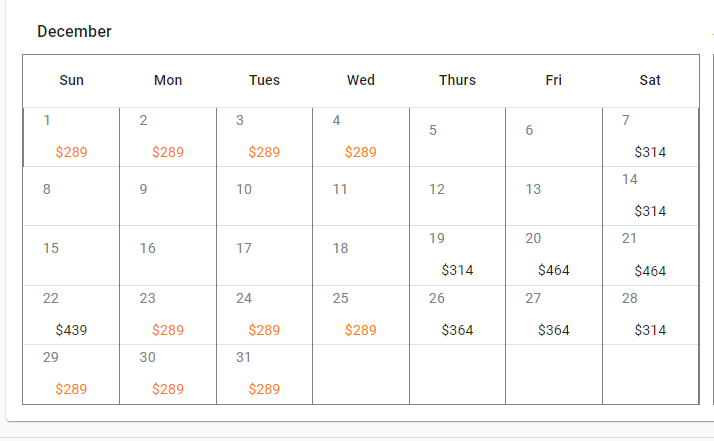Viewport: 714px width, 441px height.
Task: Choose December 30 priced at $289
Action: (x=168, y=374)
